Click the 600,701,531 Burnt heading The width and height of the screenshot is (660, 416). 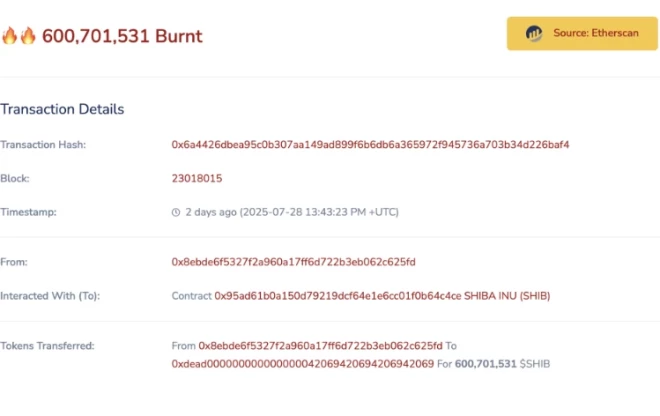pos(122,36)
